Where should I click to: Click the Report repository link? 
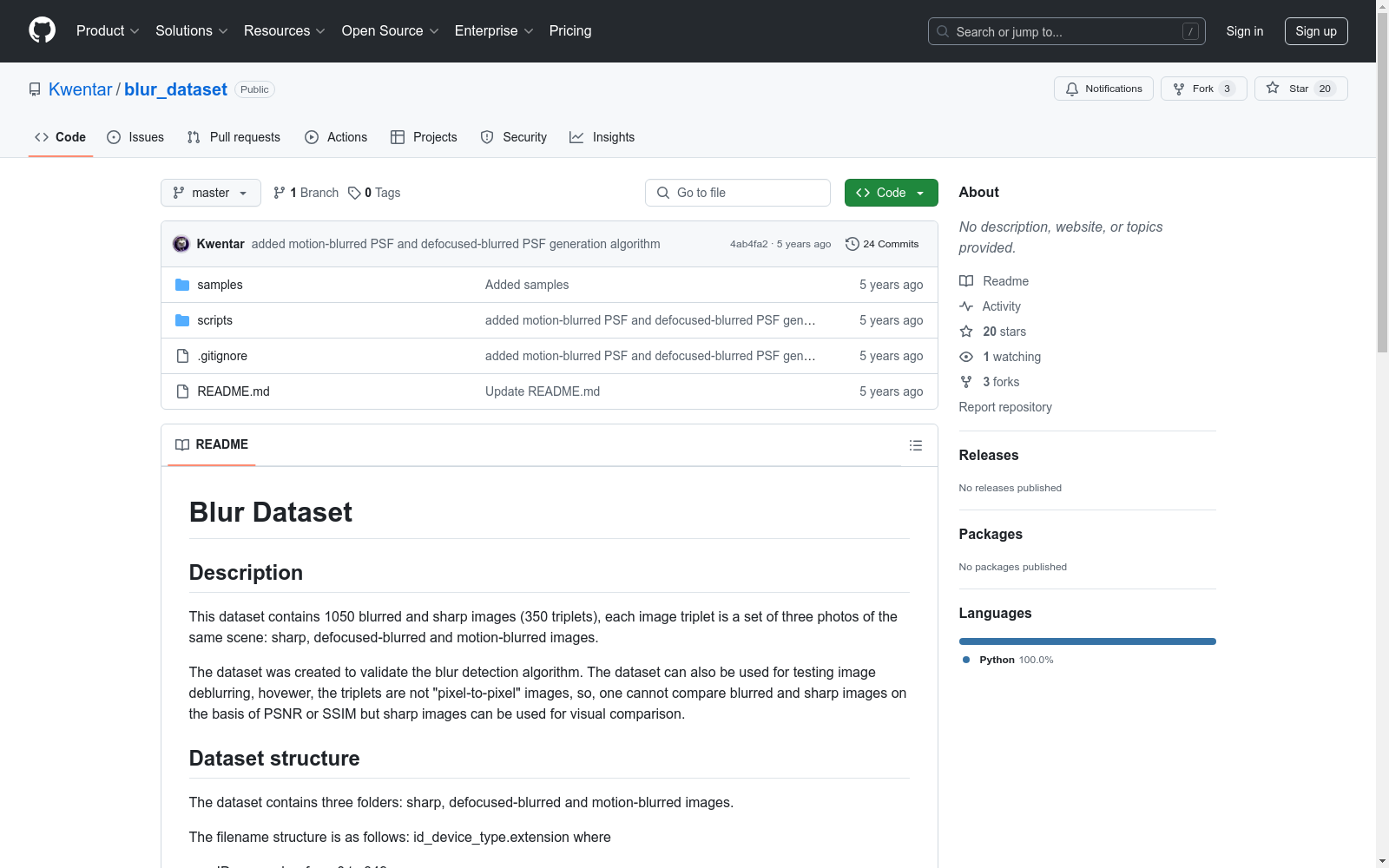[x=1005, y=407]
